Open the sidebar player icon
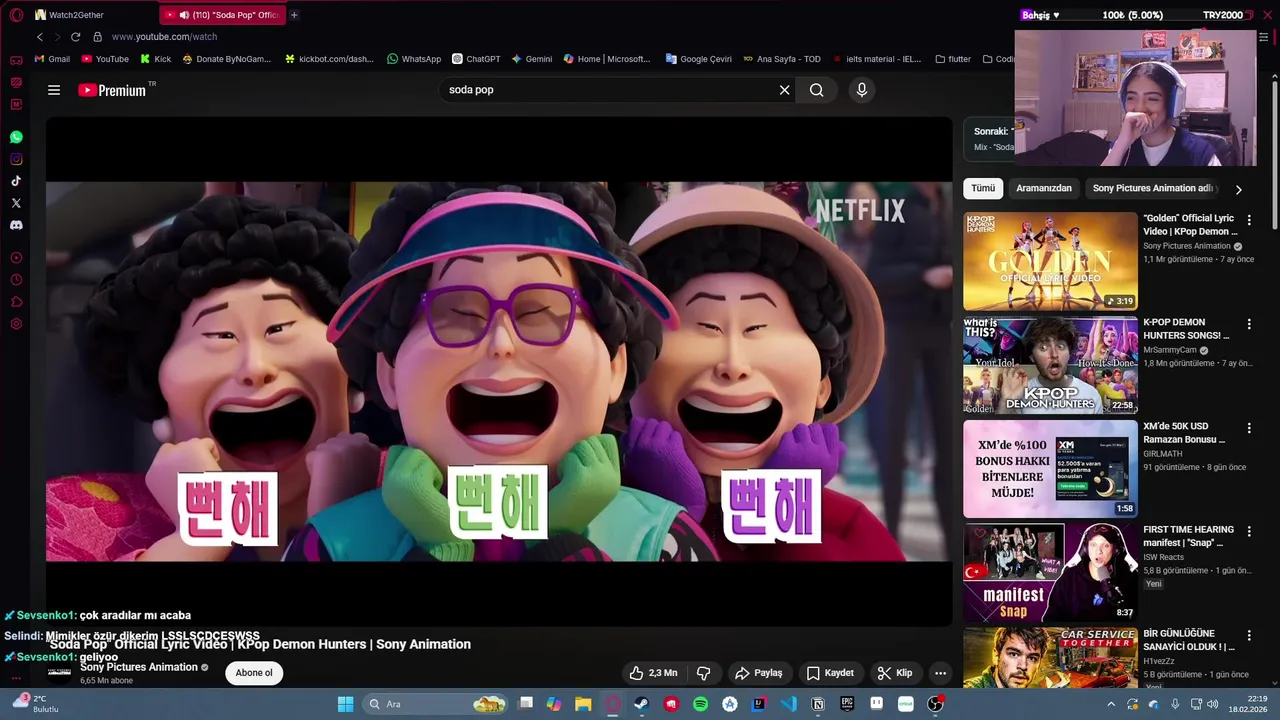This screenshot has height=720, width=1280. 16,258
